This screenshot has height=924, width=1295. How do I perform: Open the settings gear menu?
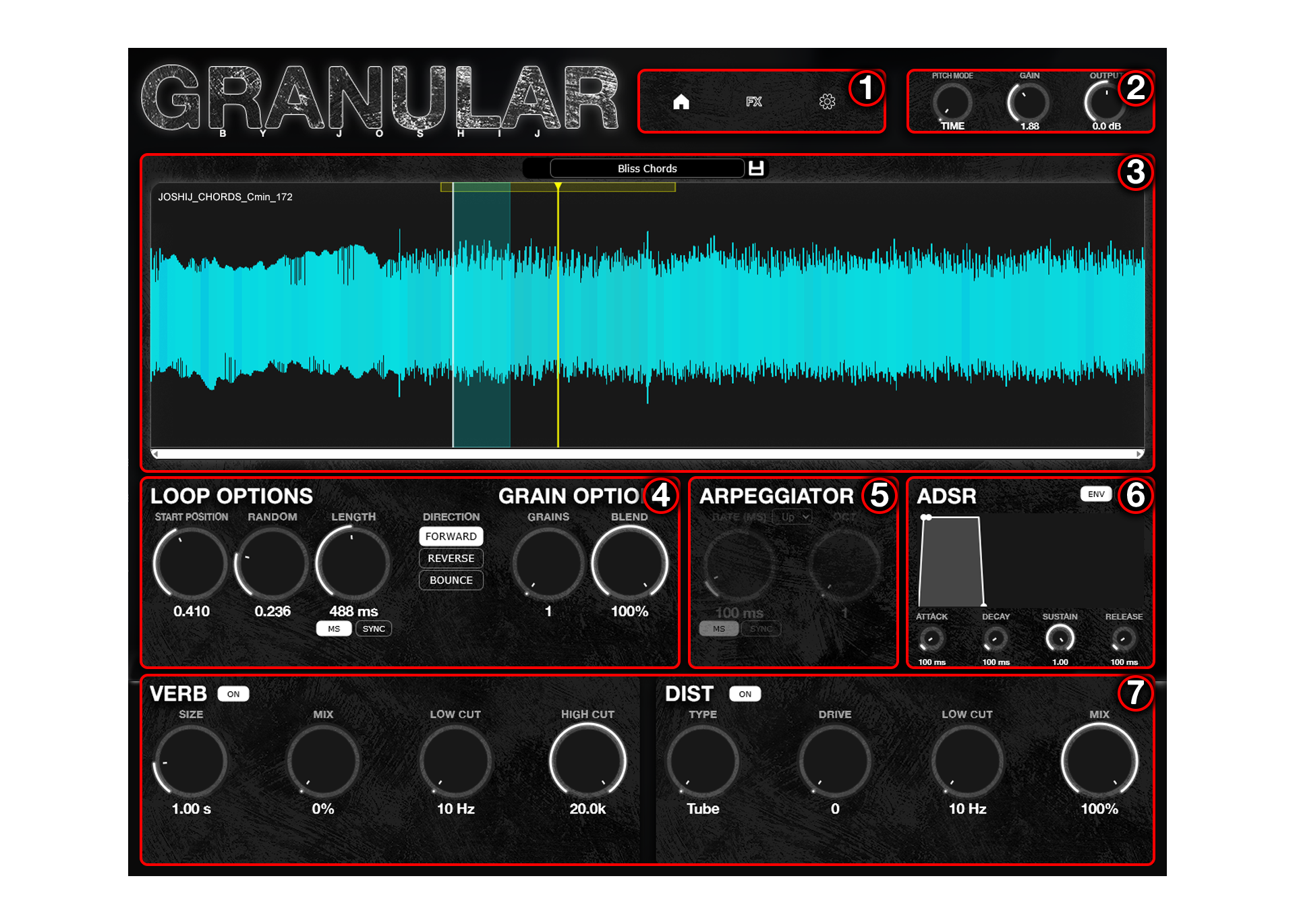(x=828, y=101)
